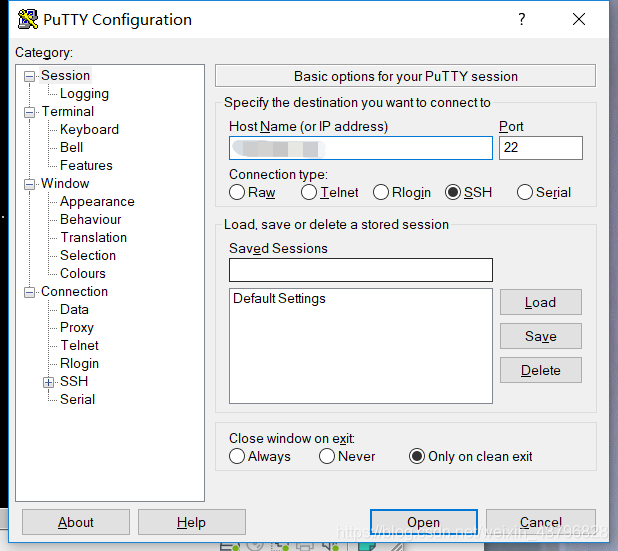Open the Terminal category
The width and height of the screenshot is (618, 551).
tap(68, 112)
